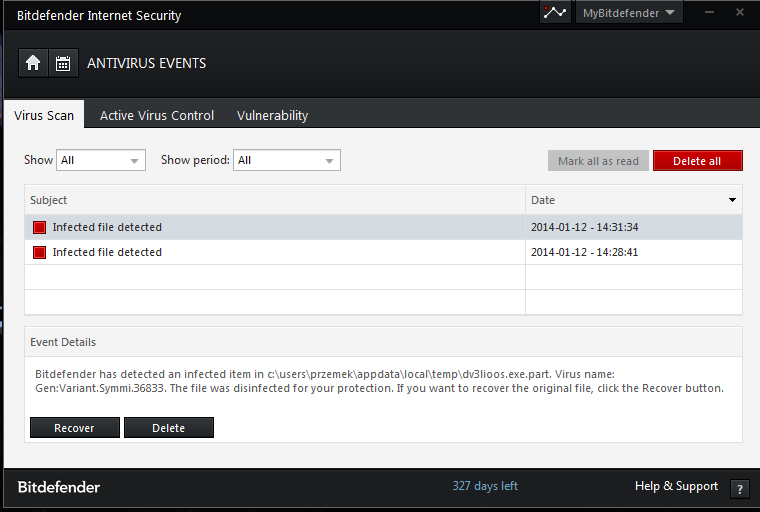Viewport: 760px width, 512px height.
Task: Click the 327 days left link
Action: click(x=485, y=486)
